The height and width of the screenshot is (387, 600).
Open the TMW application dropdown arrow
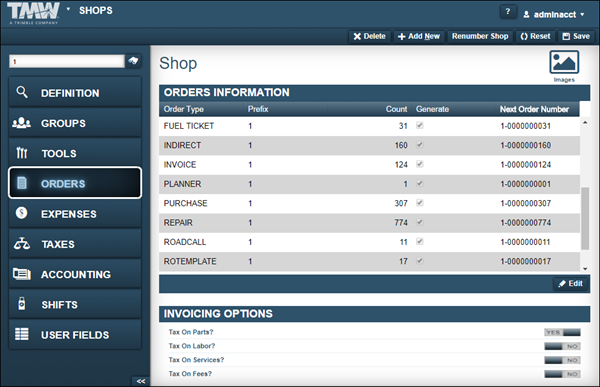tap(68, 9)
